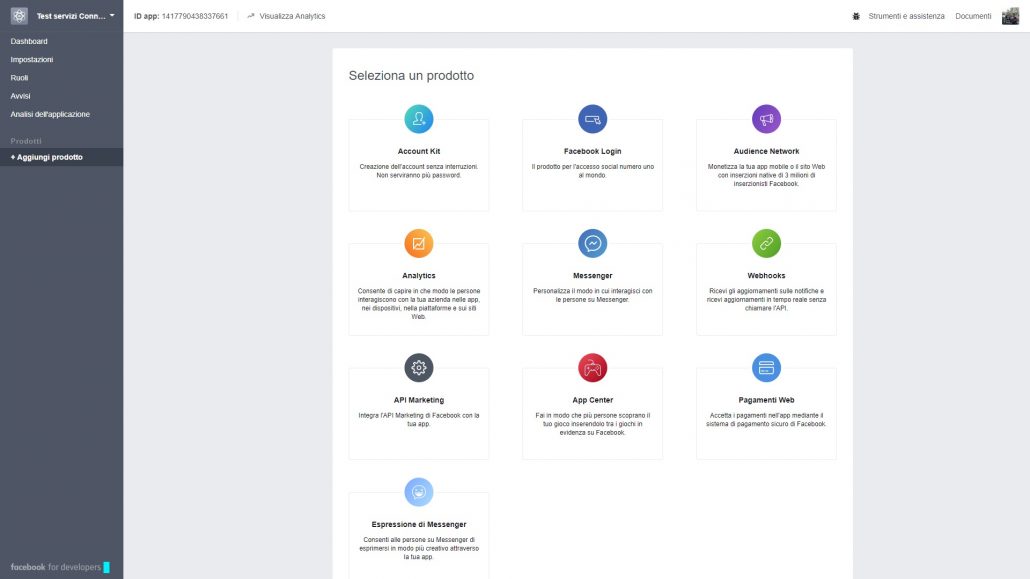Screen dimensions: 1030x579
Task: Click the orange Analytics chart icon
Action: [x=418, y=243]
